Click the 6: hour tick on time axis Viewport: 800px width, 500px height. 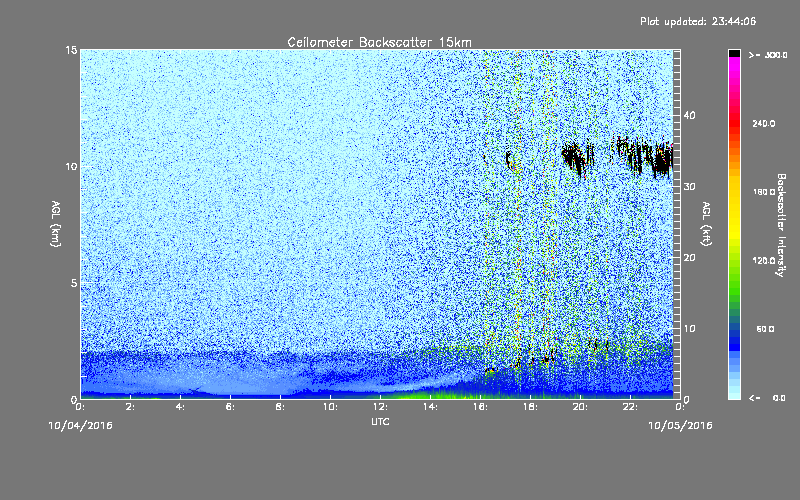click(230, 407)
